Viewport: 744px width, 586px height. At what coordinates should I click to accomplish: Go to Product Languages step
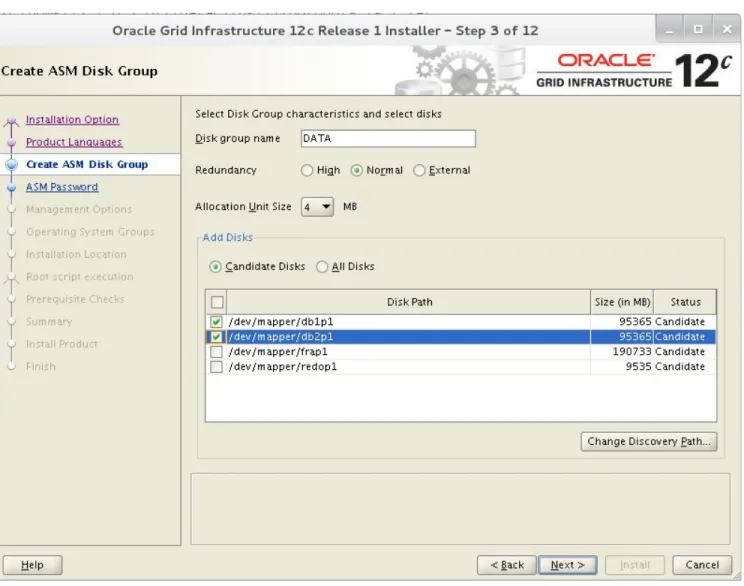pos(74,142)
